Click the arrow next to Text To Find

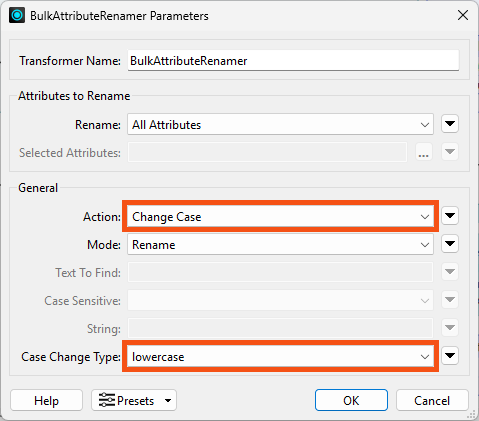[450, 272]
